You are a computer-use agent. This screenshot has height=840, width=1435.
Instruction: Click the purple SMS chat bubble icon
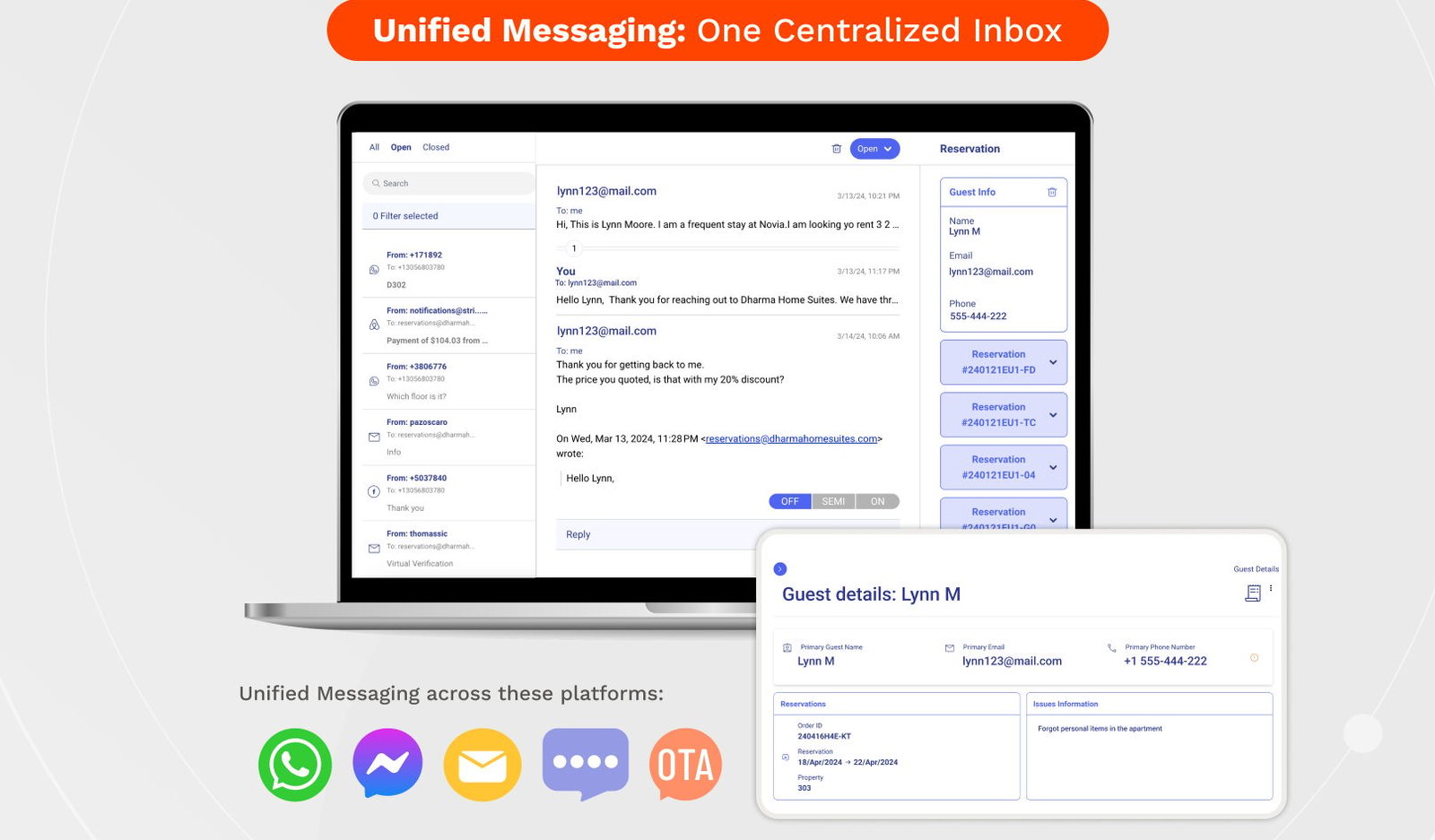pyautogui.click(x=586, y=764)
